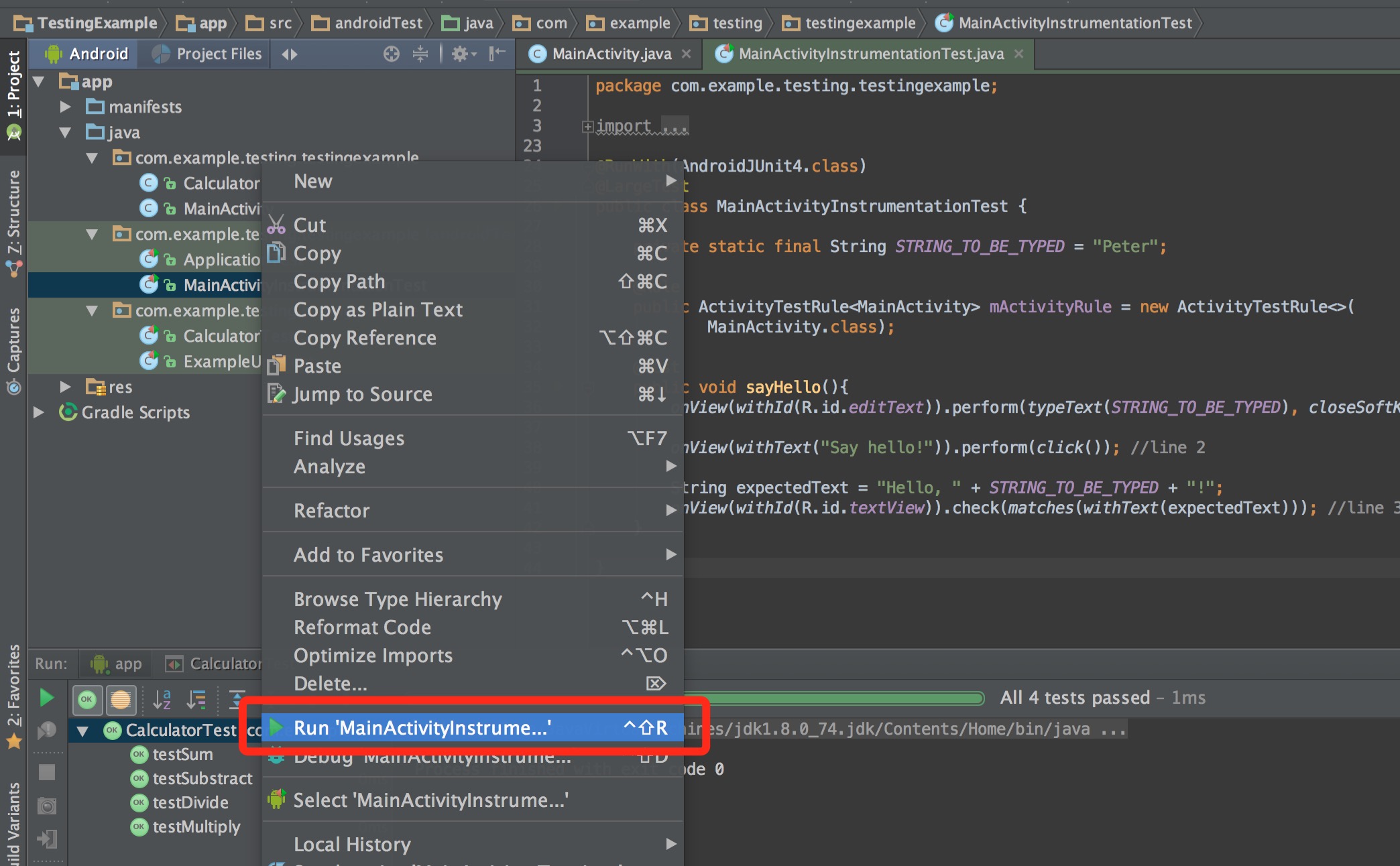The height and width of the screenshot is (866, 1400).
Task: Expand the manifests folder
Action: click(x=65, y=107)
